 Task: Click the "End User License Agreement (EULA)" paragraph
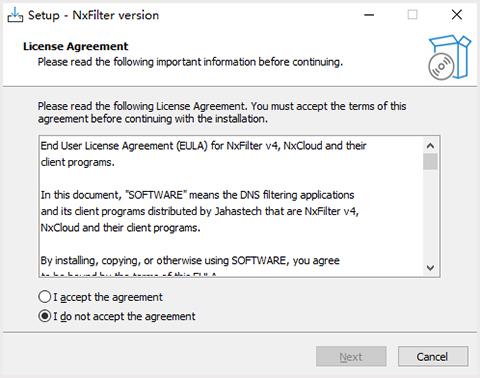203,154
